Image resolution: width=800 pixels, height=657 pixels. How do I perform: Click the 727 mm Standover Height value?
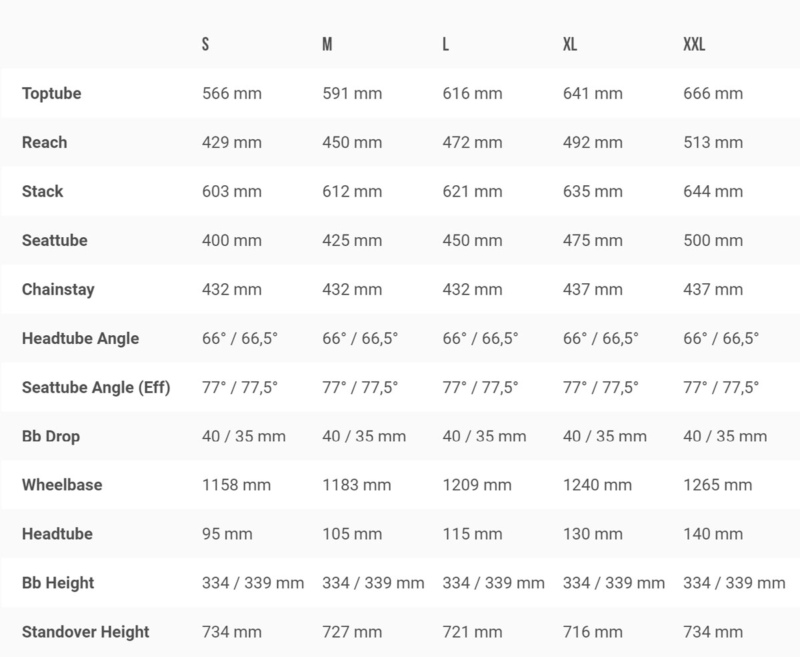352,632
